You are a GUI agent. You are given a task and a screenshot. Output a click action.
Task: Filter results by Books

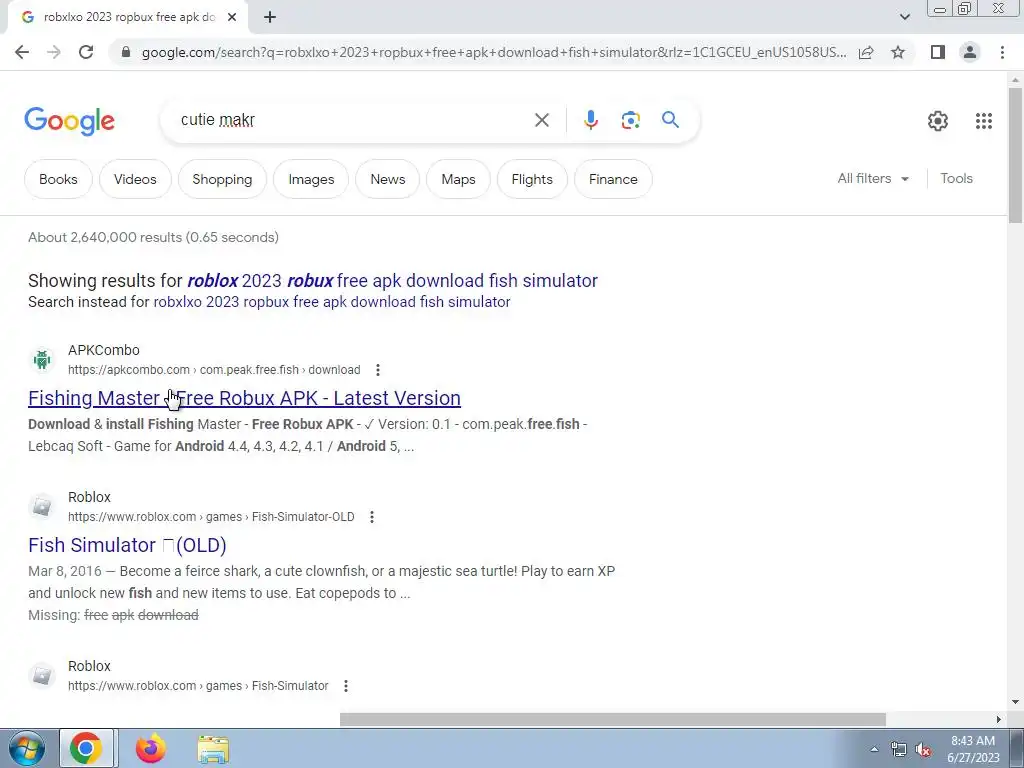pos(58,179)
